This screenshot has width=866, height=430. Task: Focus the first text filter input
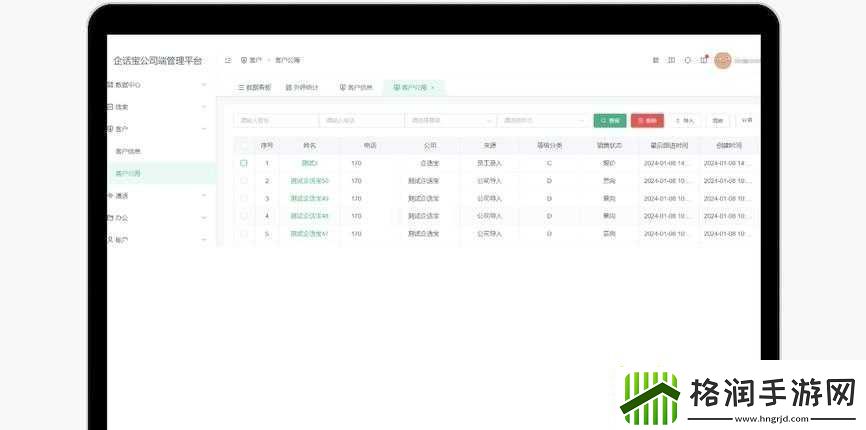click(276, 120)
